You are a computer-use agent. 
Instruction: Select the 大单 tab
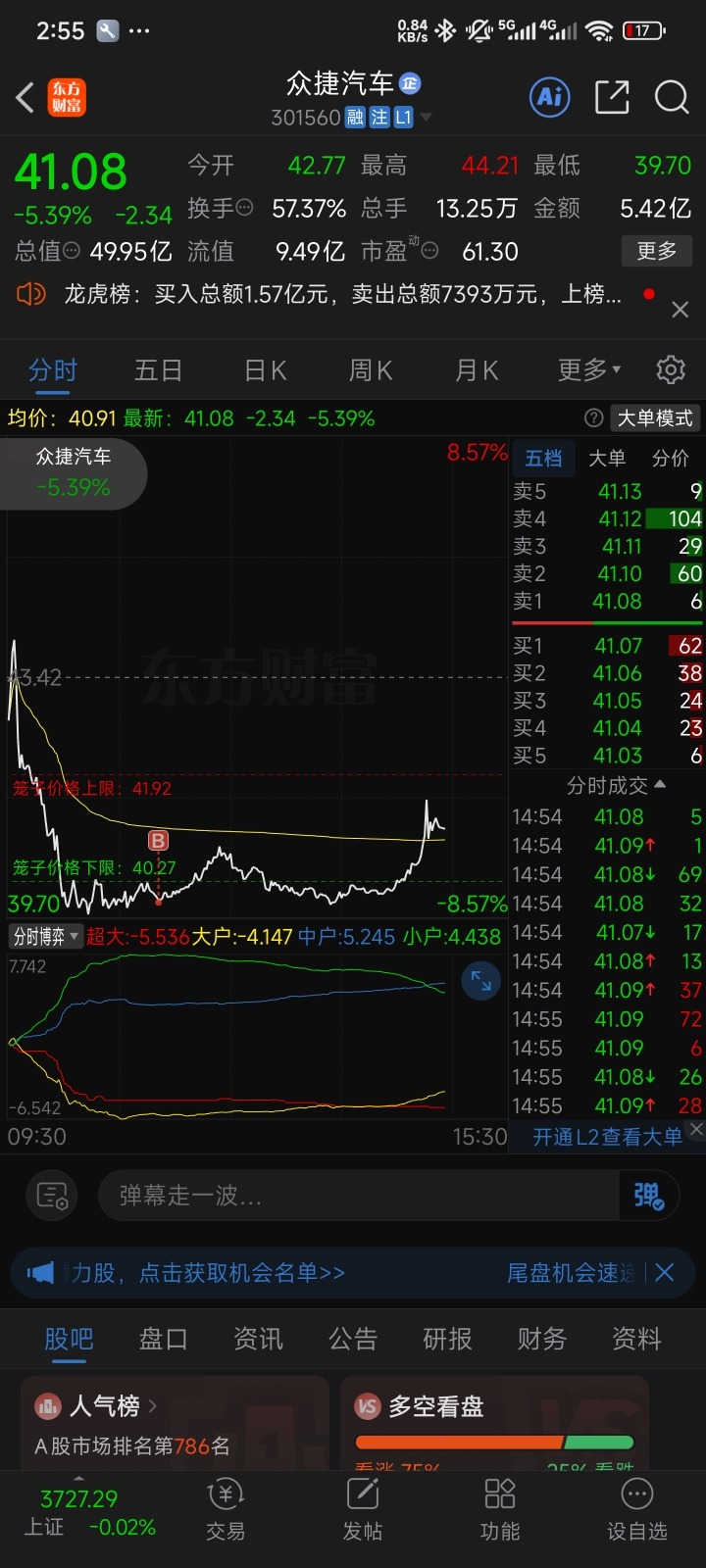click(x=606, y=458)
